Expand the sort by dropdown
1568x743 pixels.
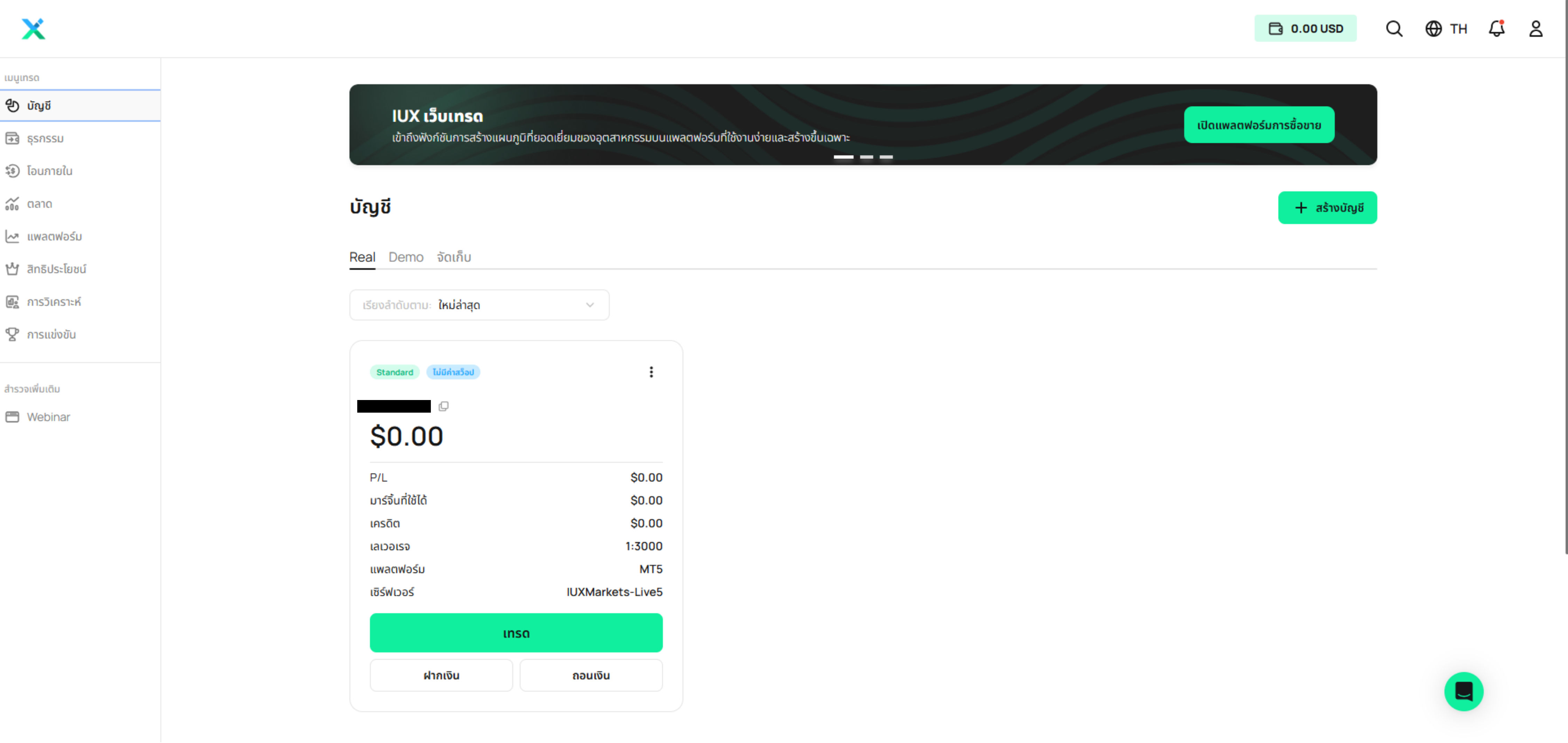[x=479, y=305]
